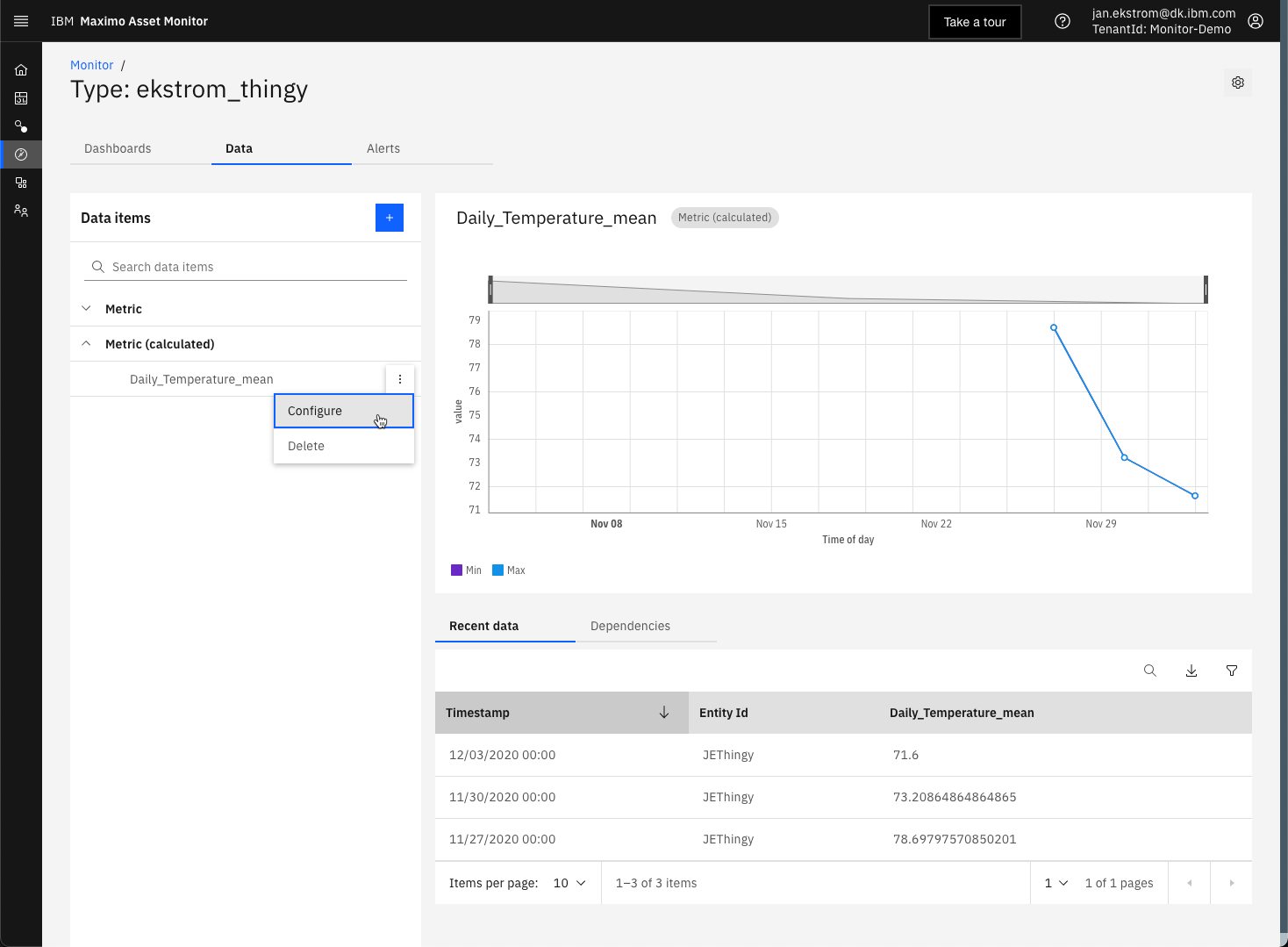The height and width of the screenshot is (947, 1288).
Task: Follow the Monitor breadcrumb link
Action: point(92,65)
